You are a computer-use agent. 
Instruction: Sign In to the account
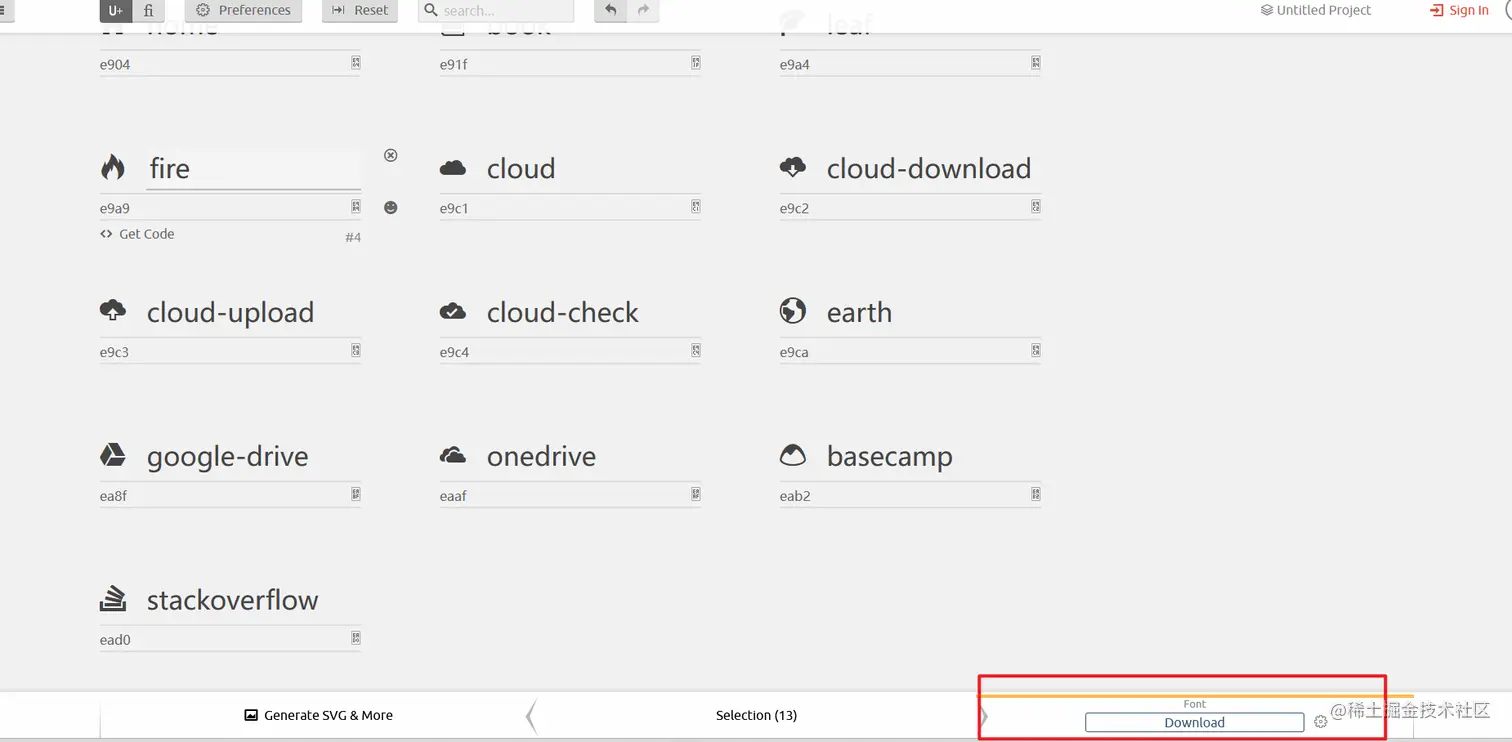(x=1460, y=10)
